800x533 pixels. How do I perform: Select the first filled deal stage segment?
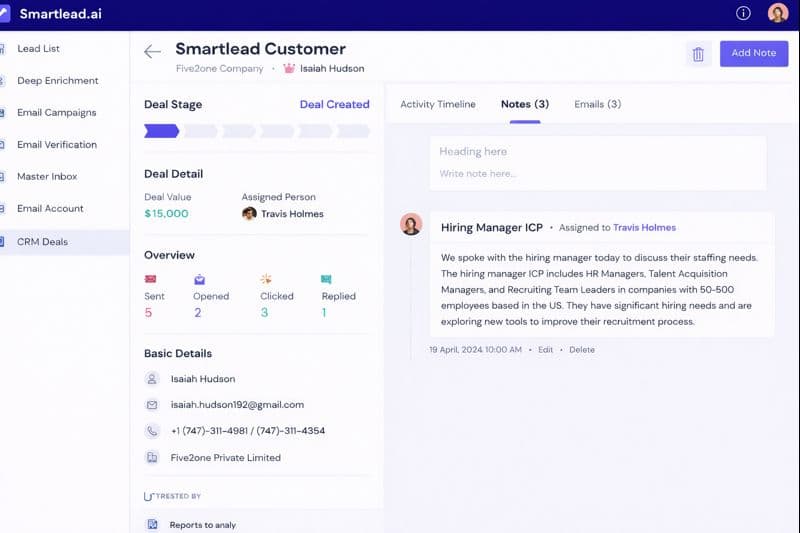pyautogui.click(x=161, y=131)
